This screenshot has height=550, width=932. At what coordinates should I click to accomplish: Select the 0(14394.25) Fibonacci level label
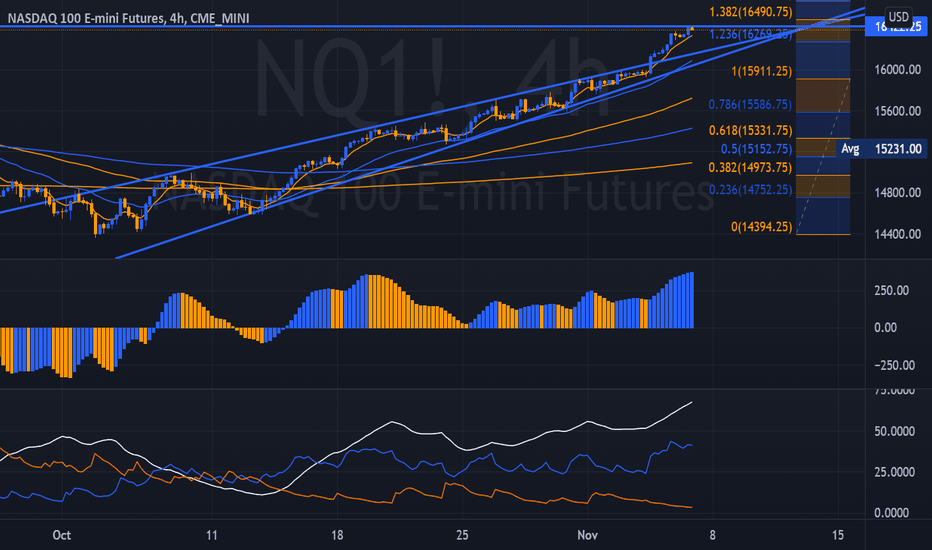[761, 227]
